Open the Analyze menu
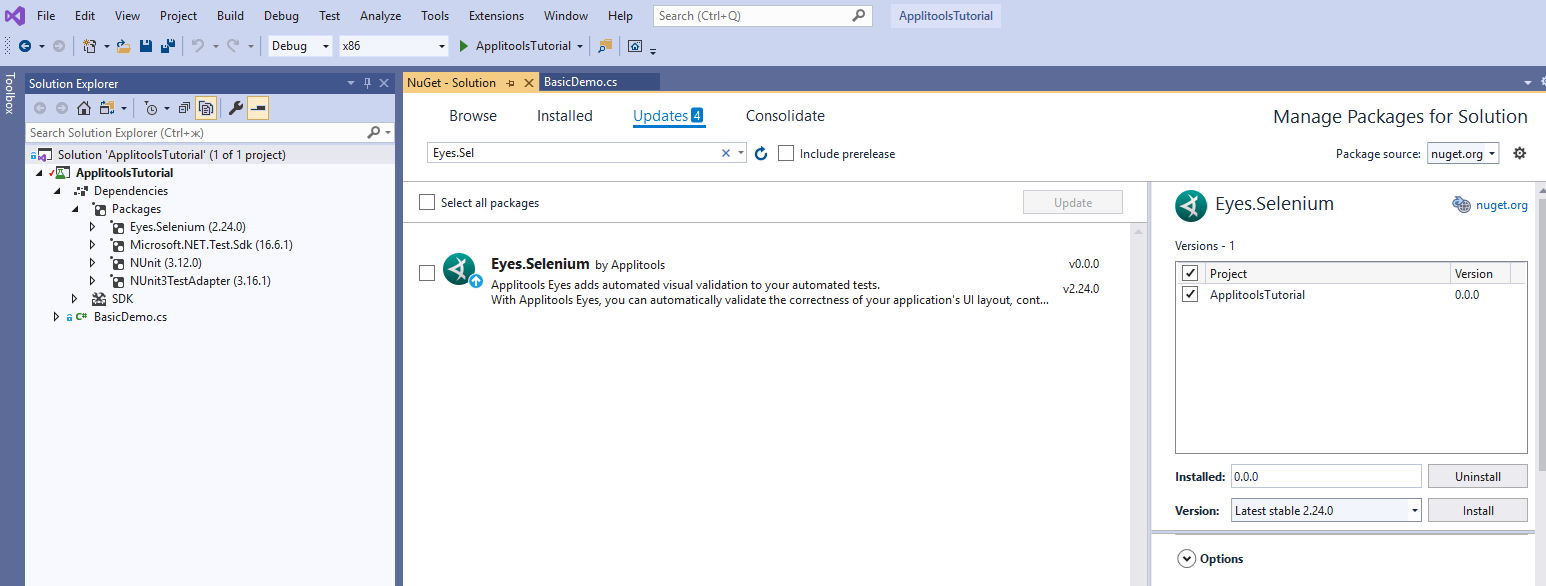Image resolution: width=1546 pixels, height=586 pixels. coord(380,16)
